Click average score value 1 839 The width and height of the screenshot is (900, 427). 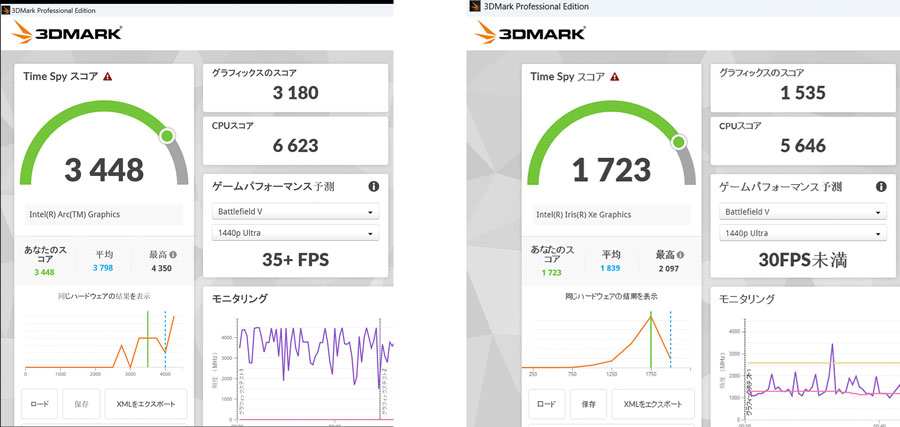[x=611, y=268]
